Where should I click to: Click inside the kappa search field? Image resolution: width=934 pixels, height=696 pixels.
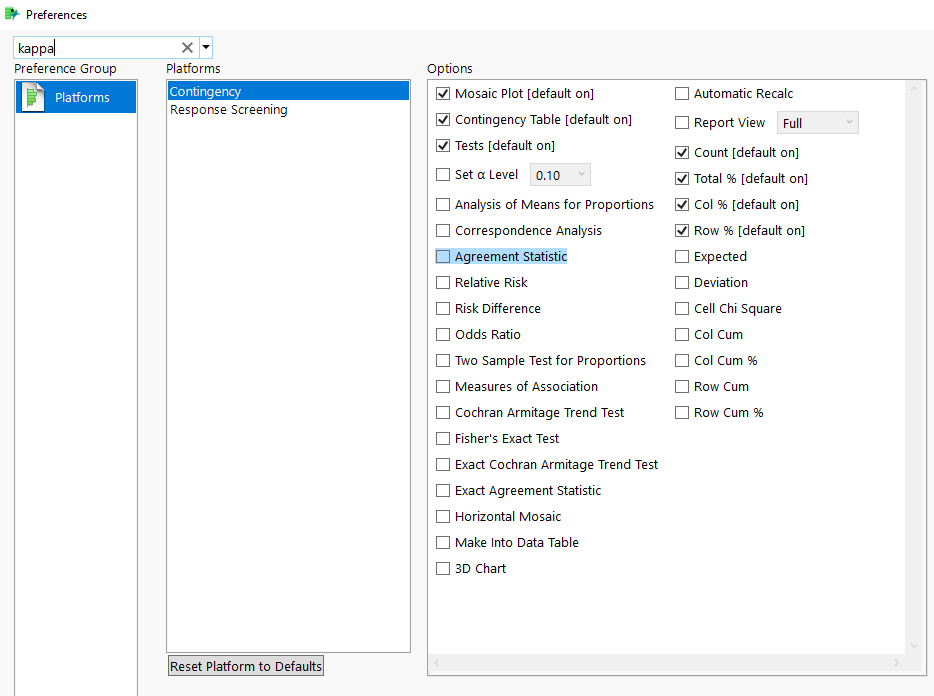[x=97, y=47]
